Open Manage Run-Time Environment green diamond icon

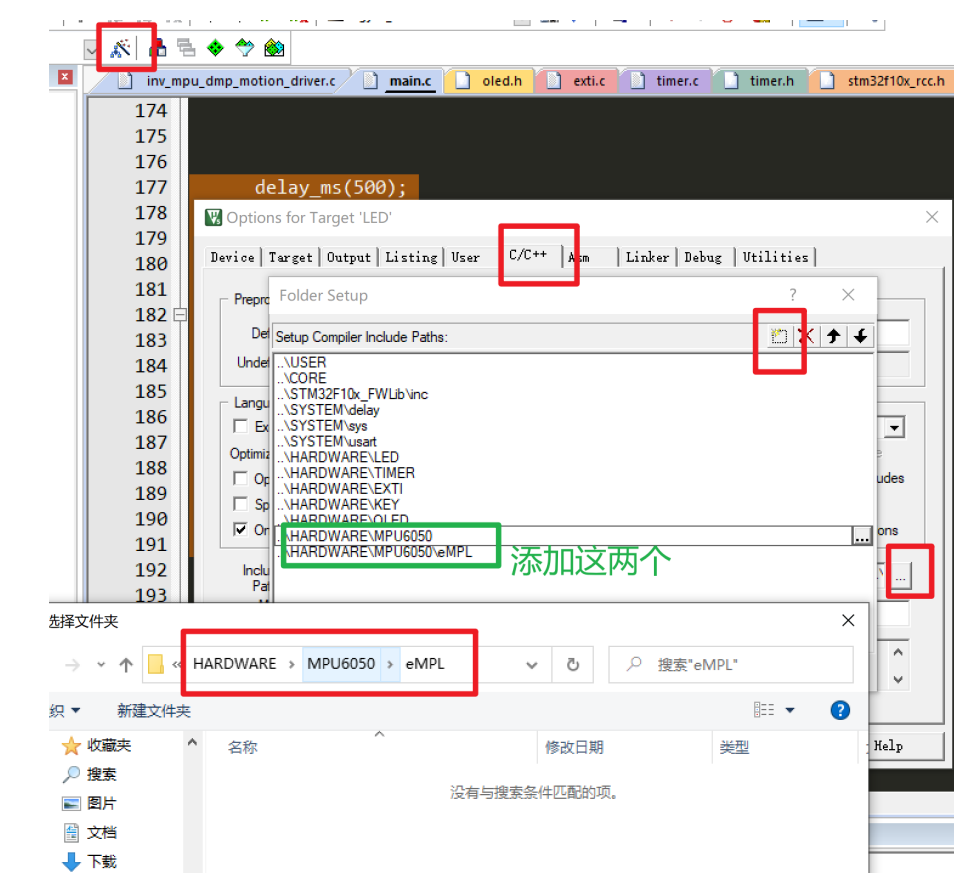coord(215,48)
